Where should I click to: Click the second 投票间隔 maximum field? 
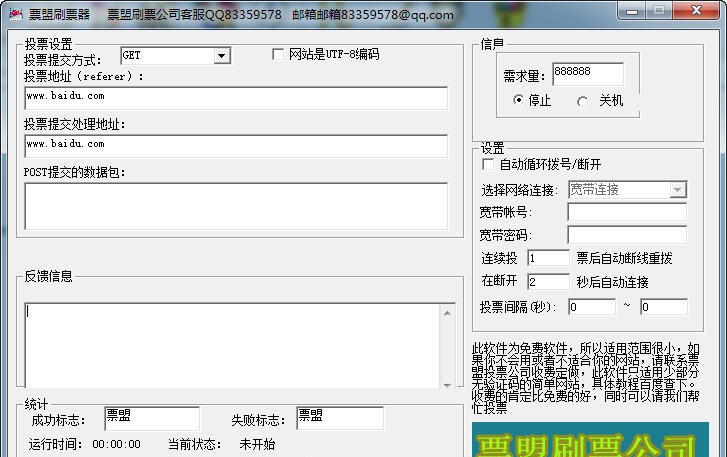coord(664,307)
